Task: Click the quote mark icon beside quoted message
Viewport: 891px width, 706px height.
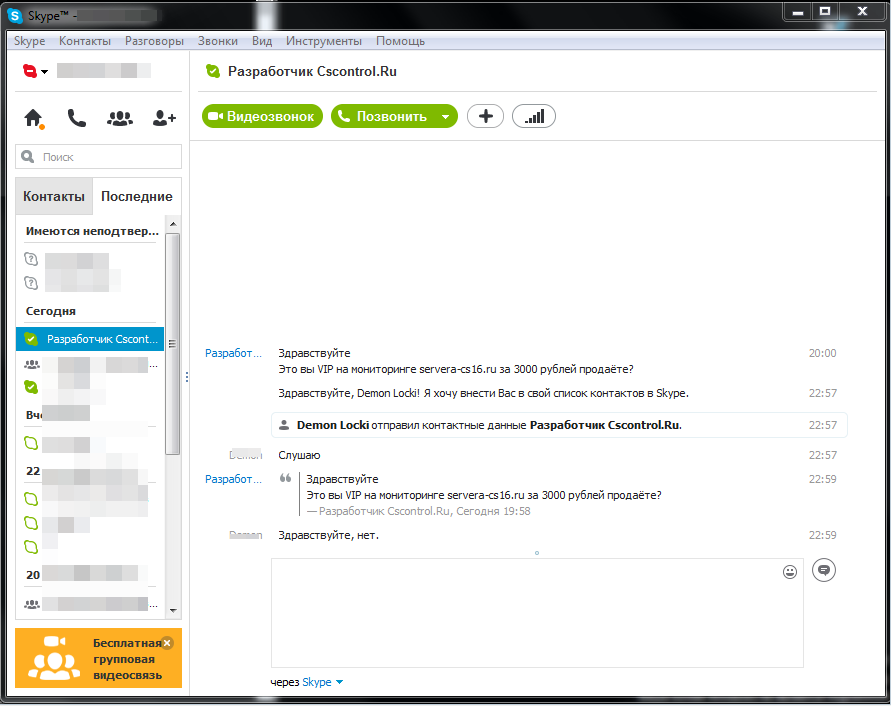Action: click(x=285, y=479)
